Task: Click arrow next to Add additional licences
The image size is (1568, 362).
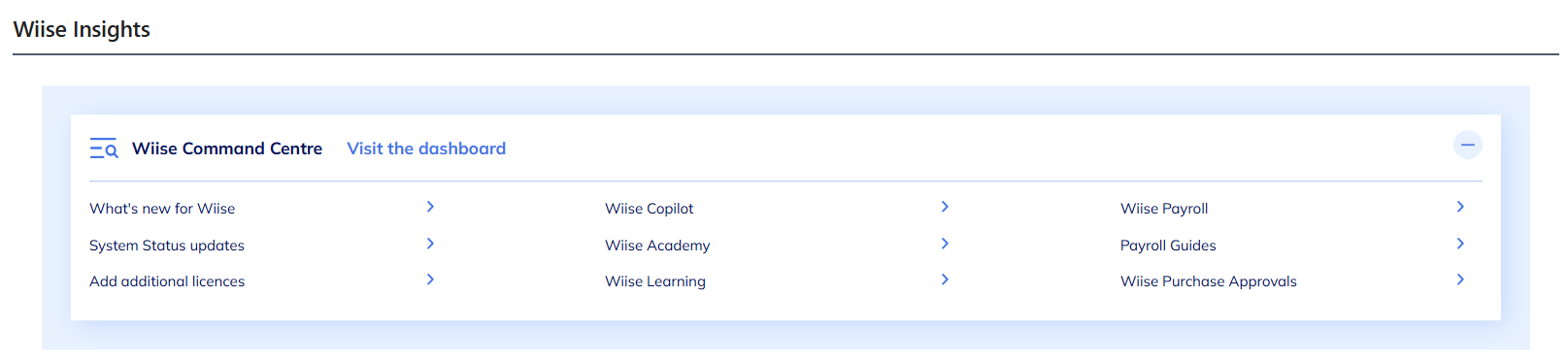Action: tap(430, 280)
